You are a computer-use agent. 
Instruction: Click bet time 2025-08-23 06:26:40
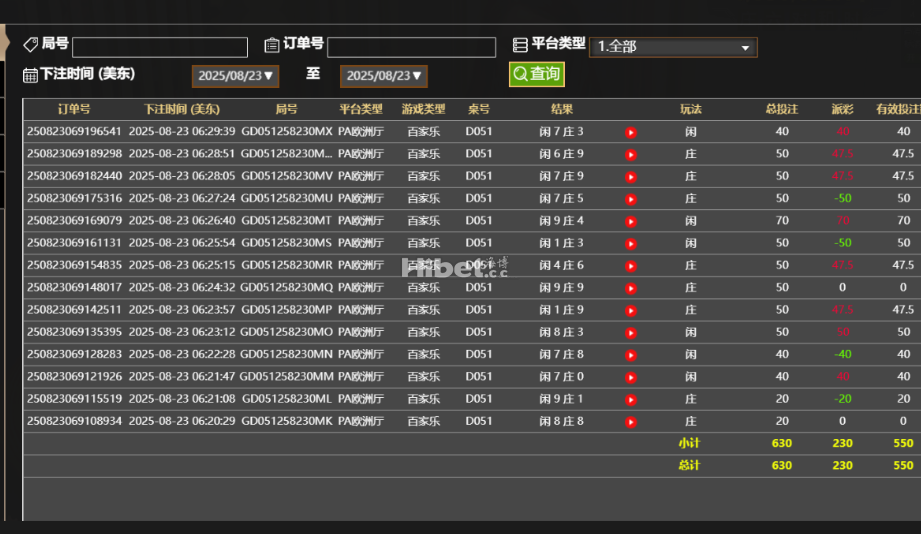tap(182, 221)
